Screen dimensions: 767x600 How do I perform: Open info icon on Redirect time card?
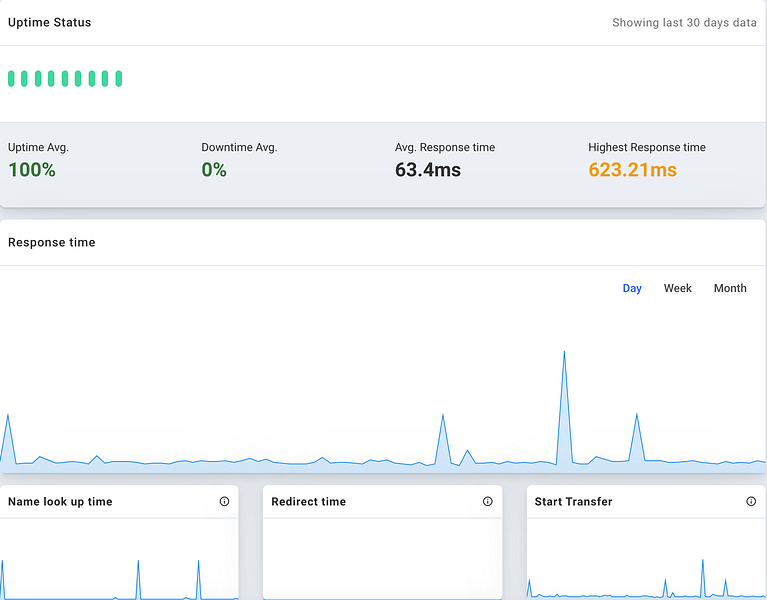pos(487,501)
